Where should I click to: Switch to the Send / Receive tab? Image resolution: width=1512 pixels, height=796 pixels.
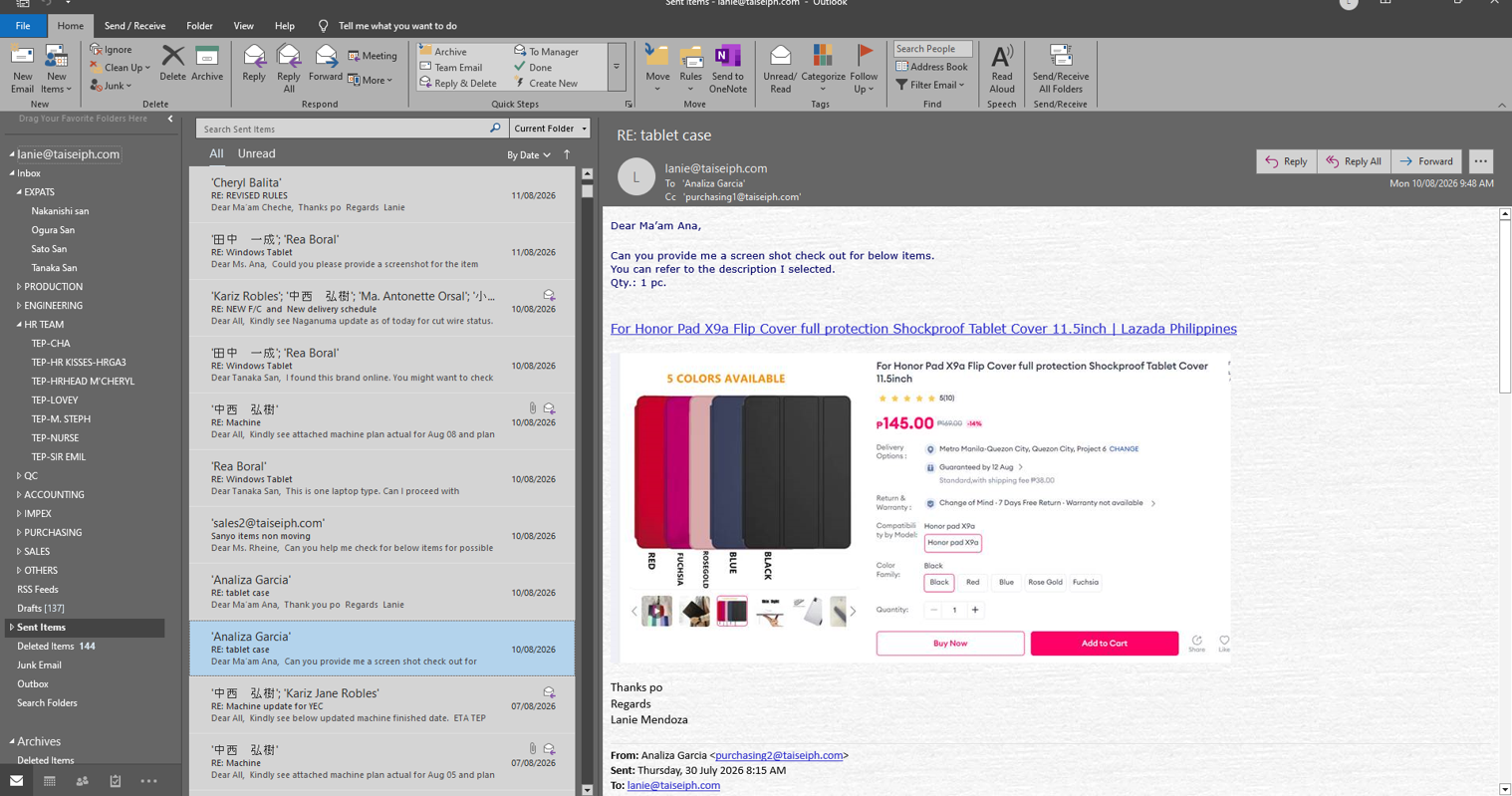(134, 26)
